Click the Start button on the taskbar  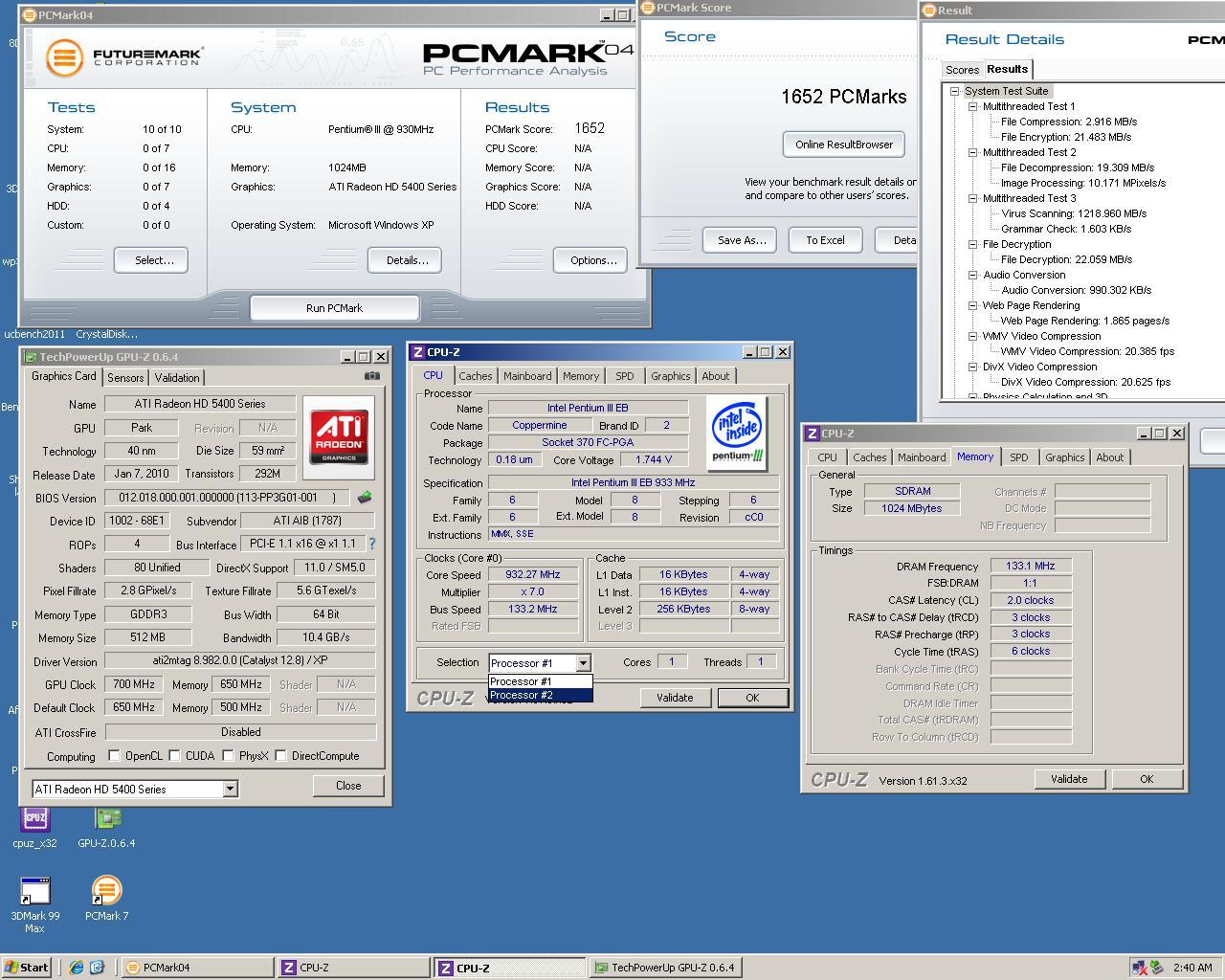26,968
